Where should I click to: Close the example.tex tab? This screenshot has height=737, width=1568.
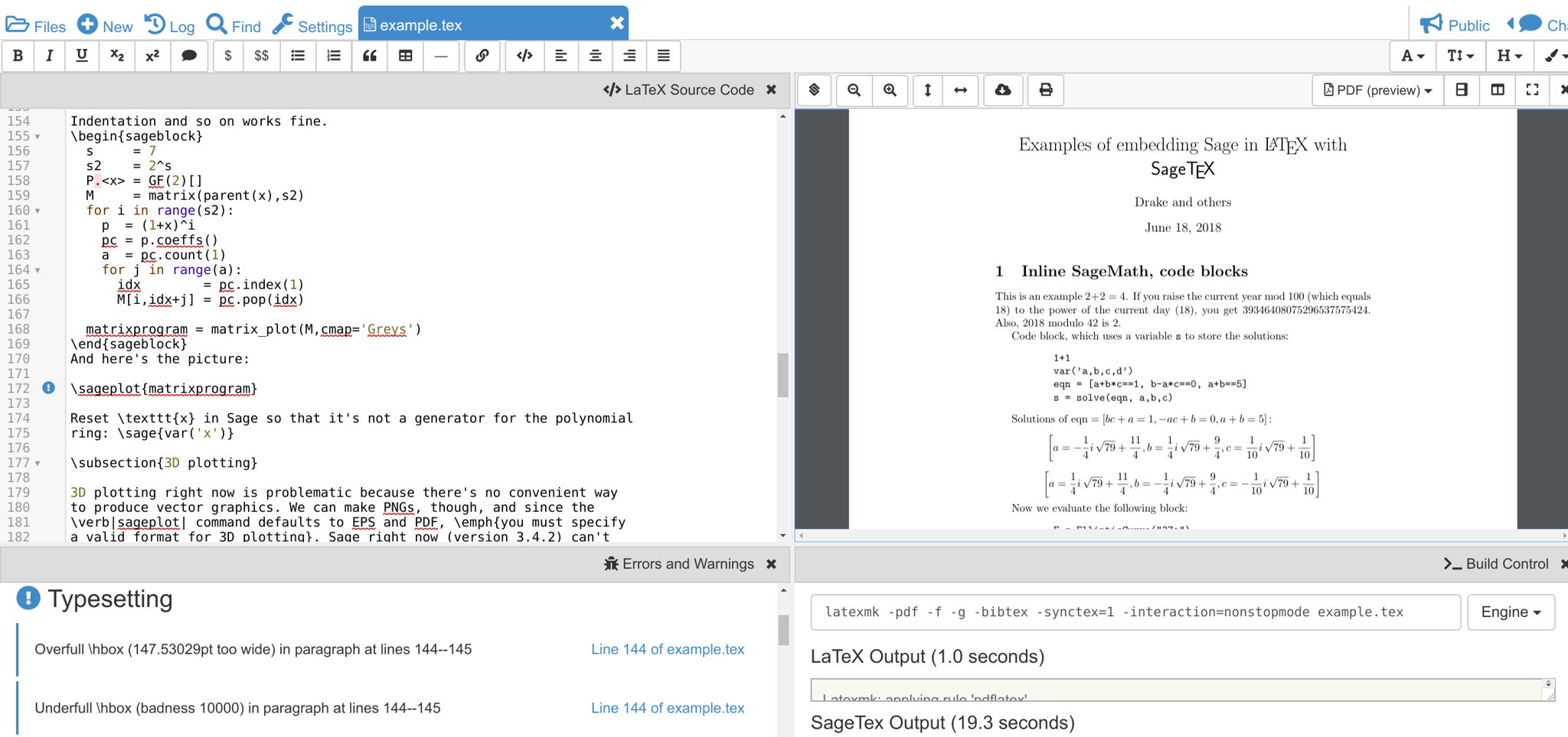click(616, 24)
